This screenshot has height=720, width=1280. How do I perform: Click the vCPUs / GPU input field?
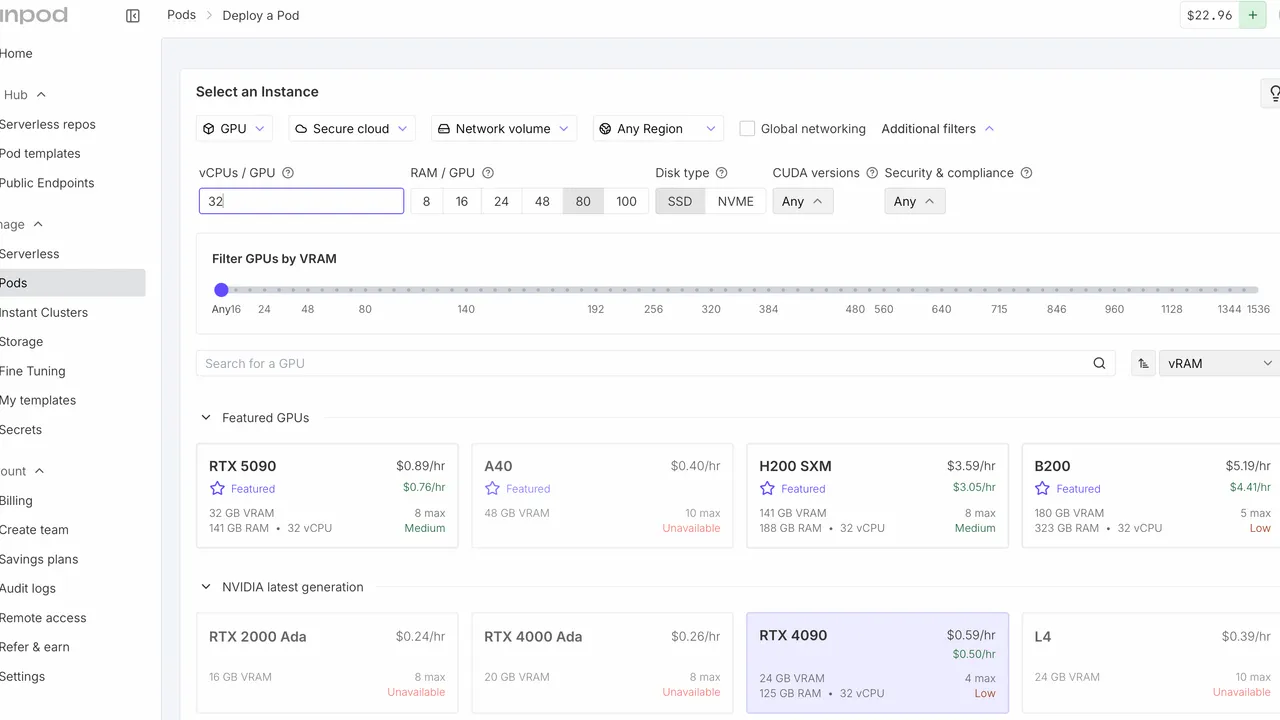tap(301, 201)
